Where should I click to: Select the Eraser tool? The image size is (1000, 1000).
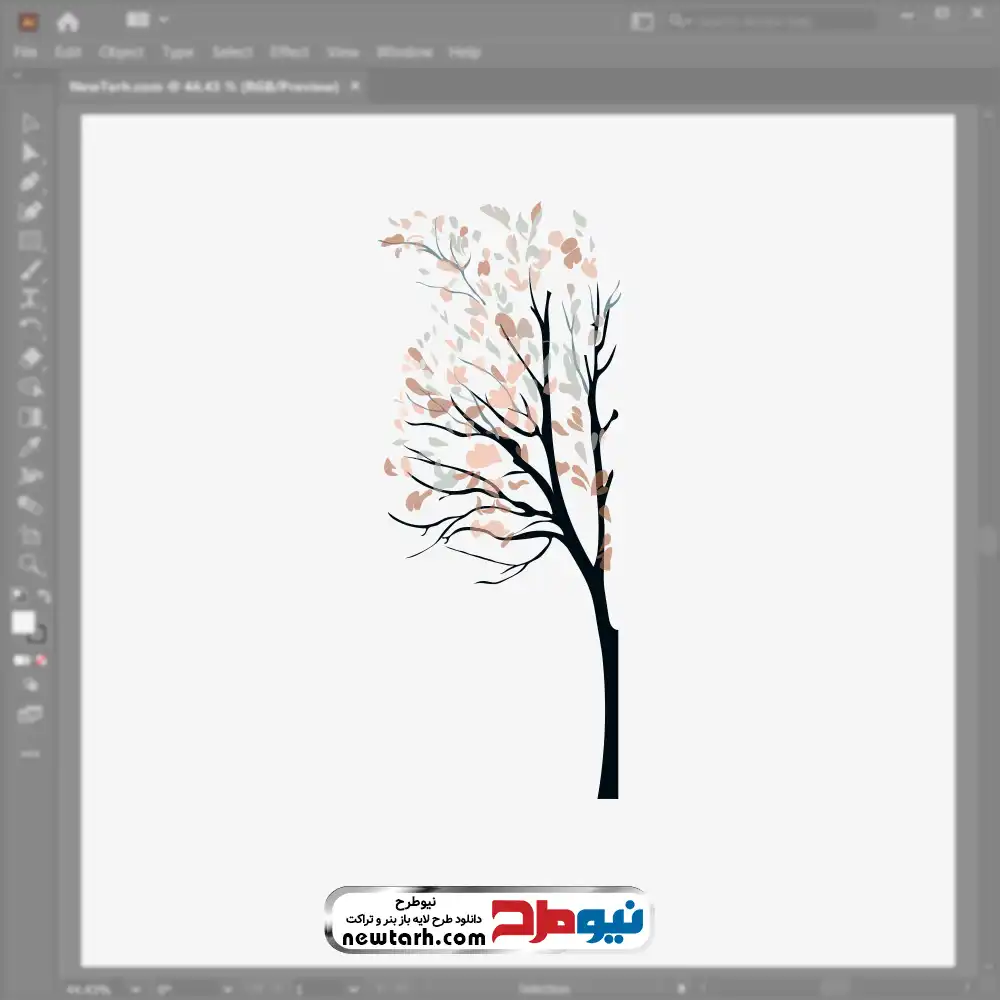(30, 357)
